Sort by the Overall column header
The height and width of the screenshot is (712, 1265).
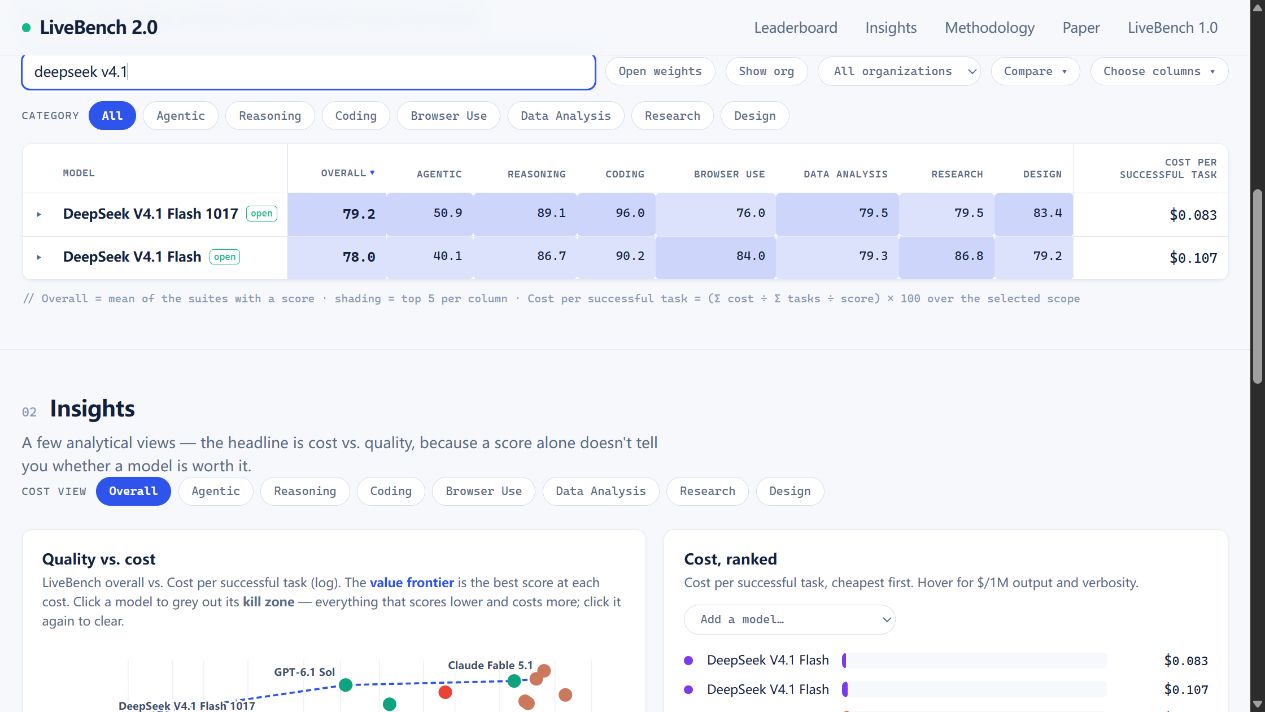click(x=348, y=173)
